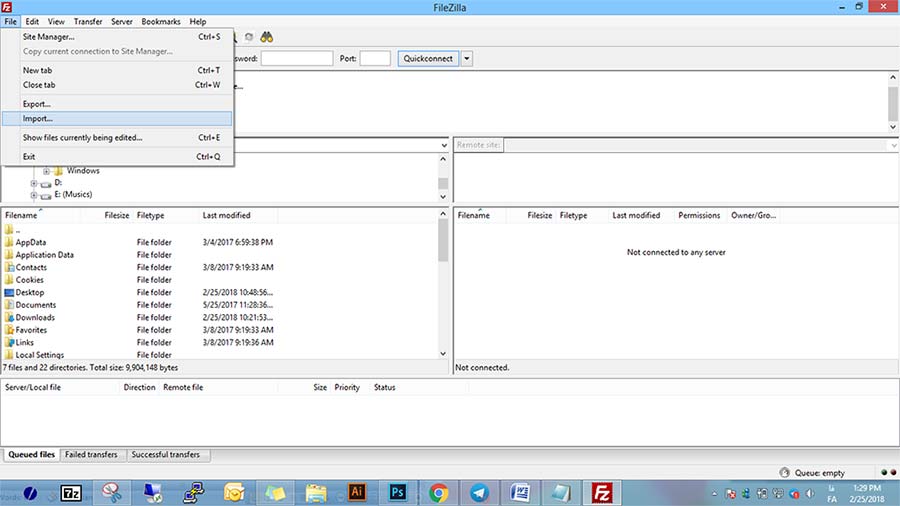Screen dimensions: 900x506
Task: Open the Transfer menu
Action: 88,21
